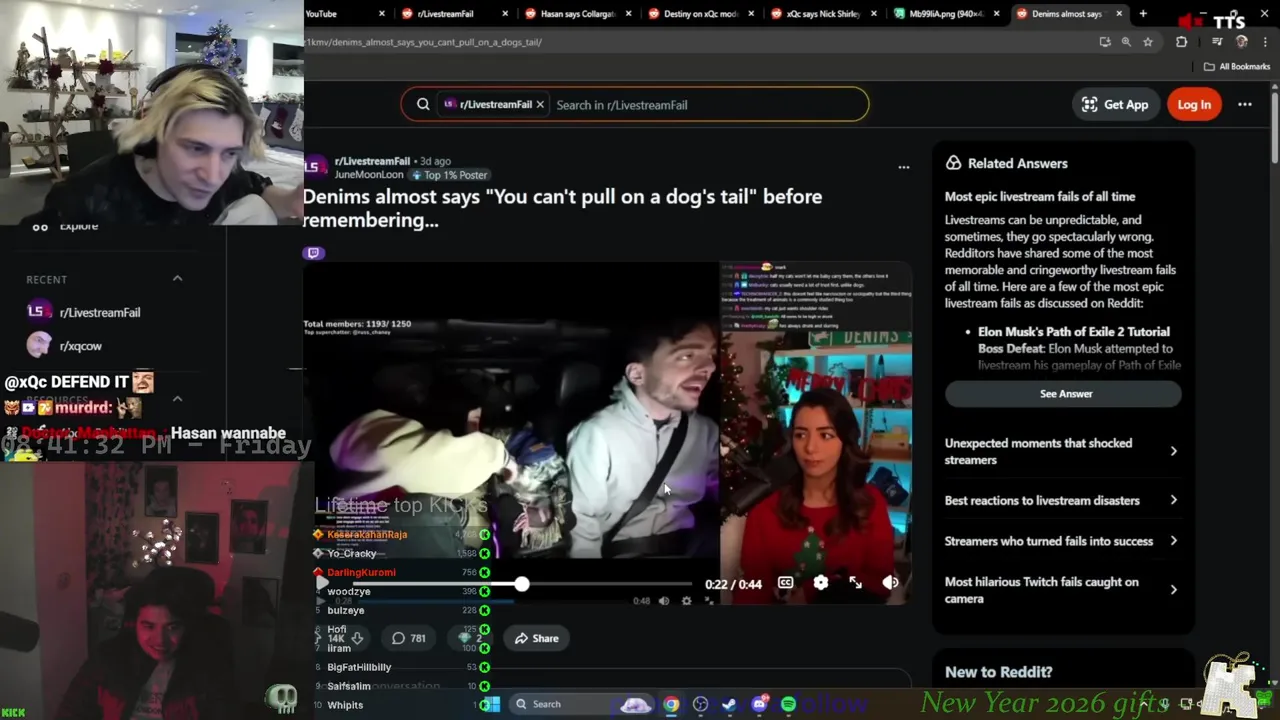Click the See Answer button
The image size is (1280, 720).
point(1064,394)
